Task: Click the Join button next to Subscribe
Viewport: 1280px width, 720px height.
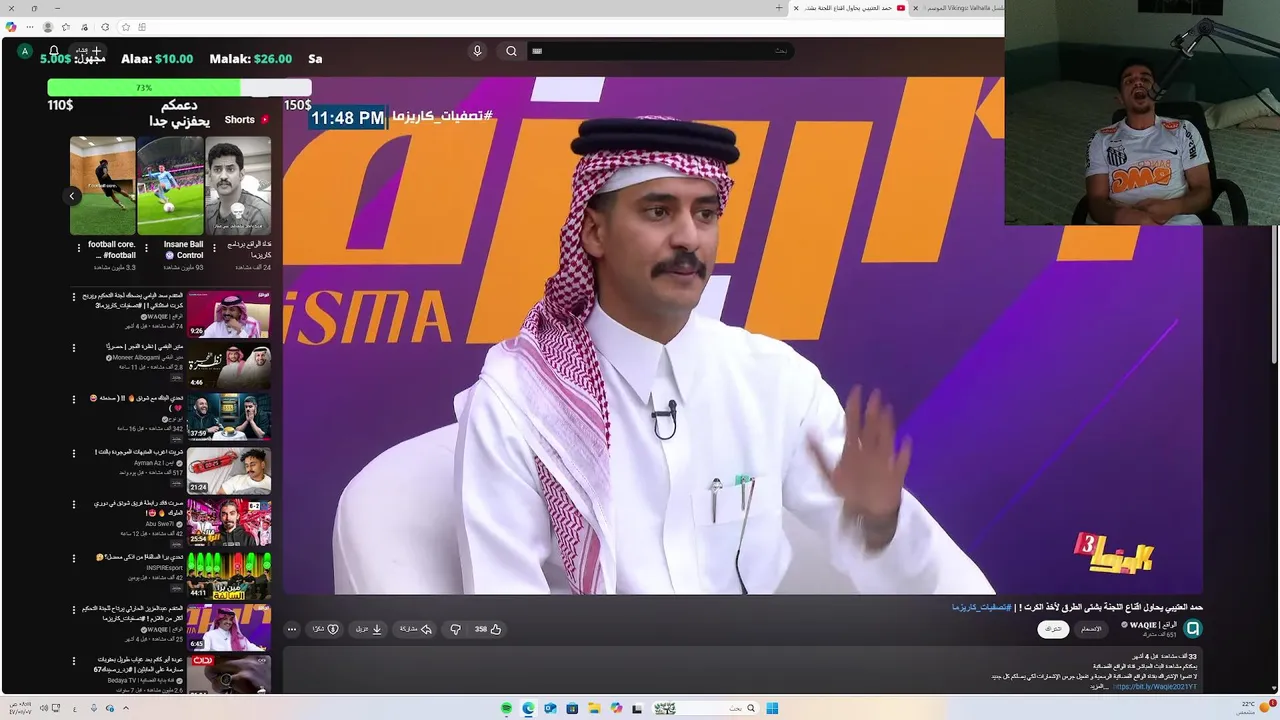Action: tap(1091, 629)
